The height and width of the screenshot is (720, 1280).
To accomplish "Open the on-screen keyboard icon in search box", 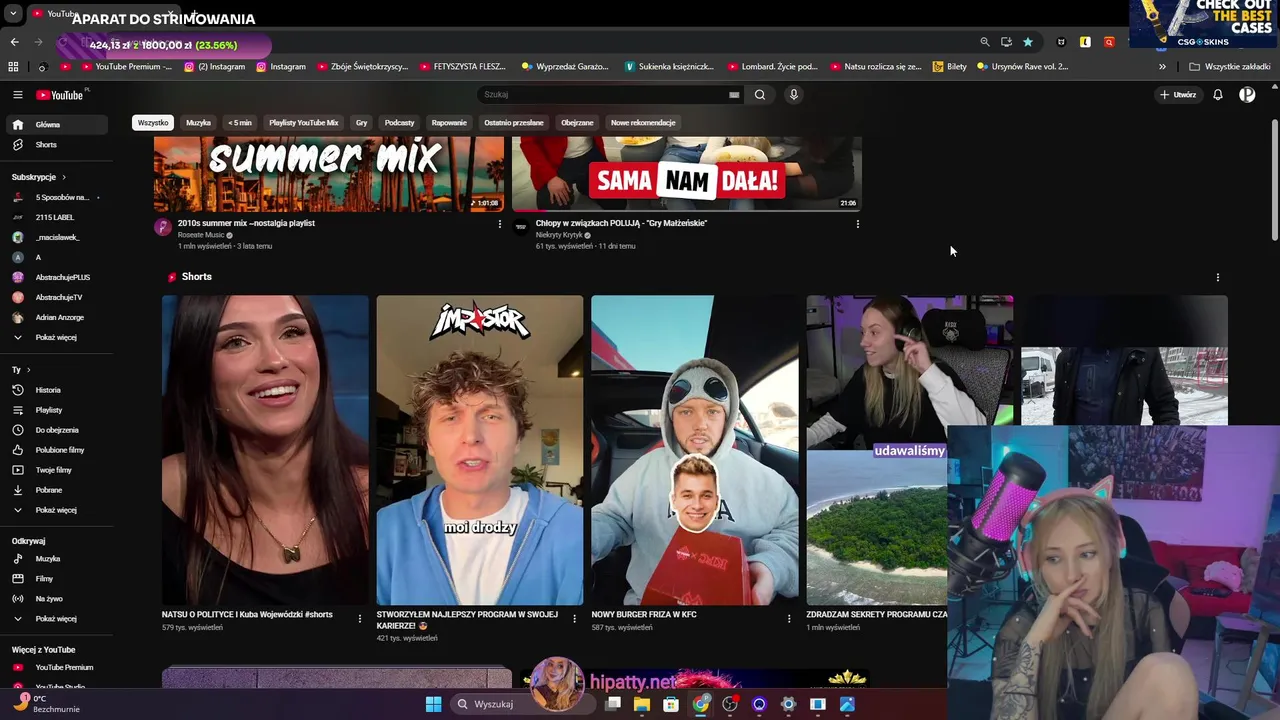I will tap(734, 95).
